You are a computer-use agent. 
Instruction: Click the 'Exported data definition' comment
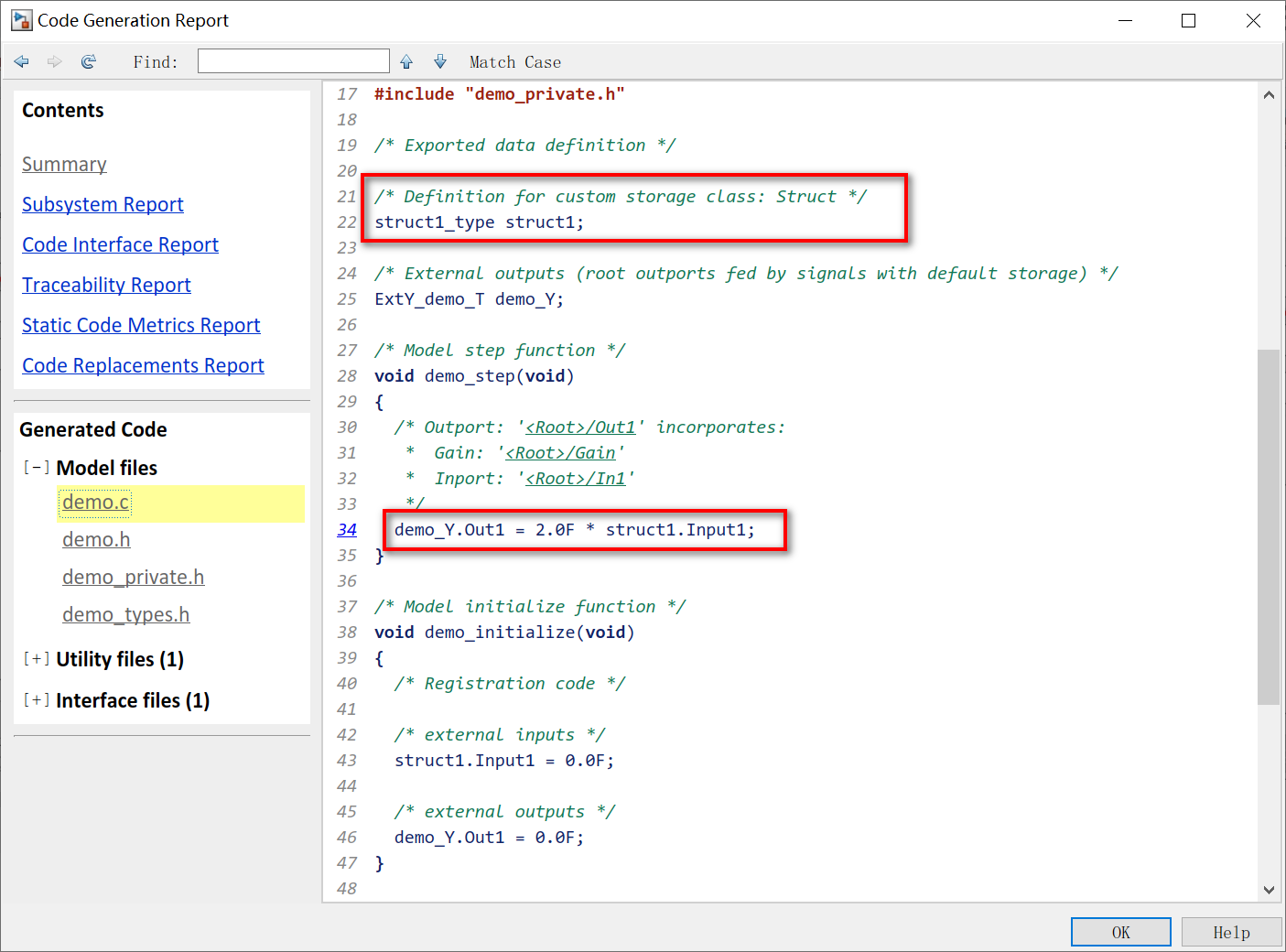524,146
